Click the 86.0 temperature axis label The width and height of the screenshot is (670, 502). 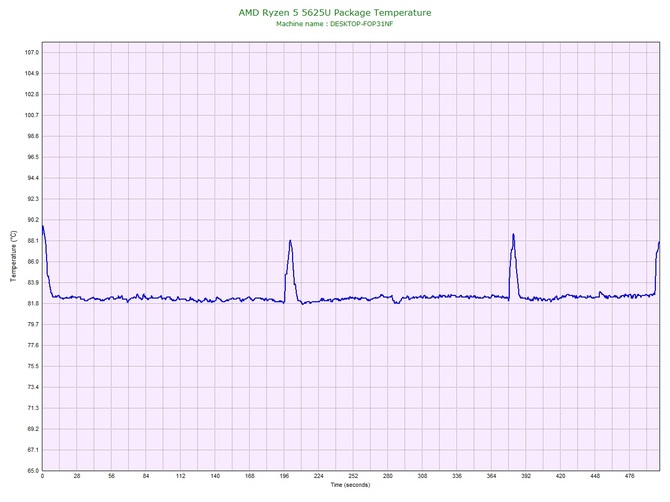[32, 262]
